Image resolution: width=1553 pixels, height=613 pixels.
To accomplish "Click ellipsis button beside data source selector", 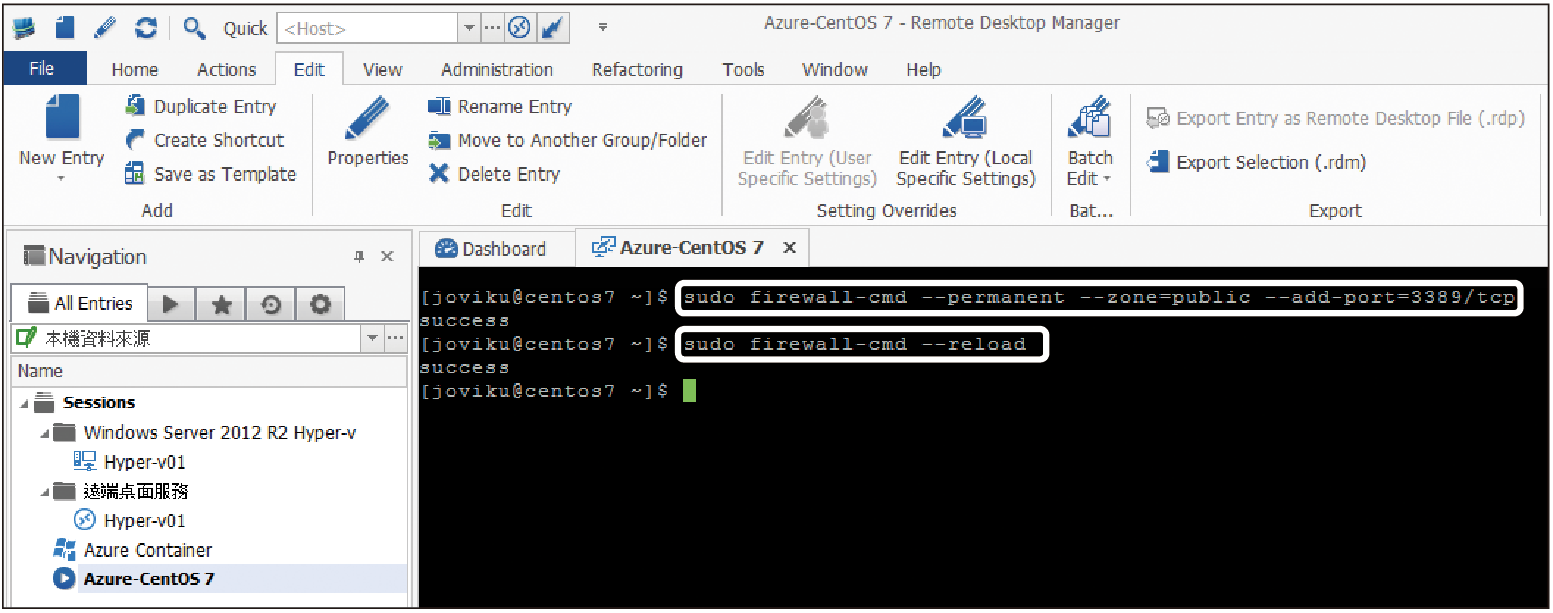I will coord(396,338).
